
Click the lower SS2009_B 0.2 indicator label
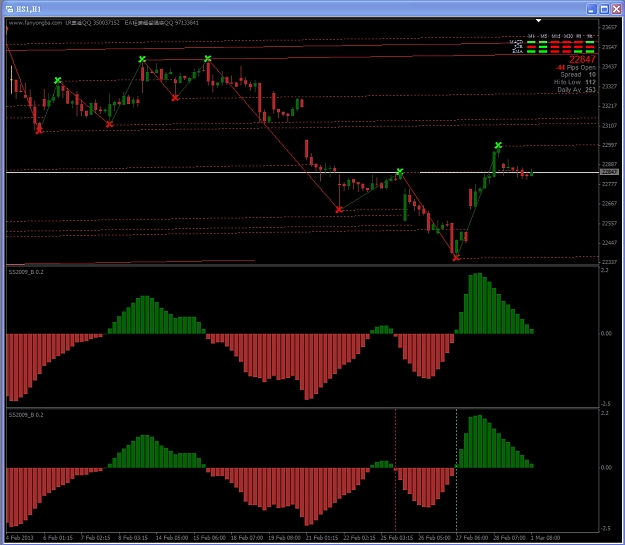click(x=26, y=415)
